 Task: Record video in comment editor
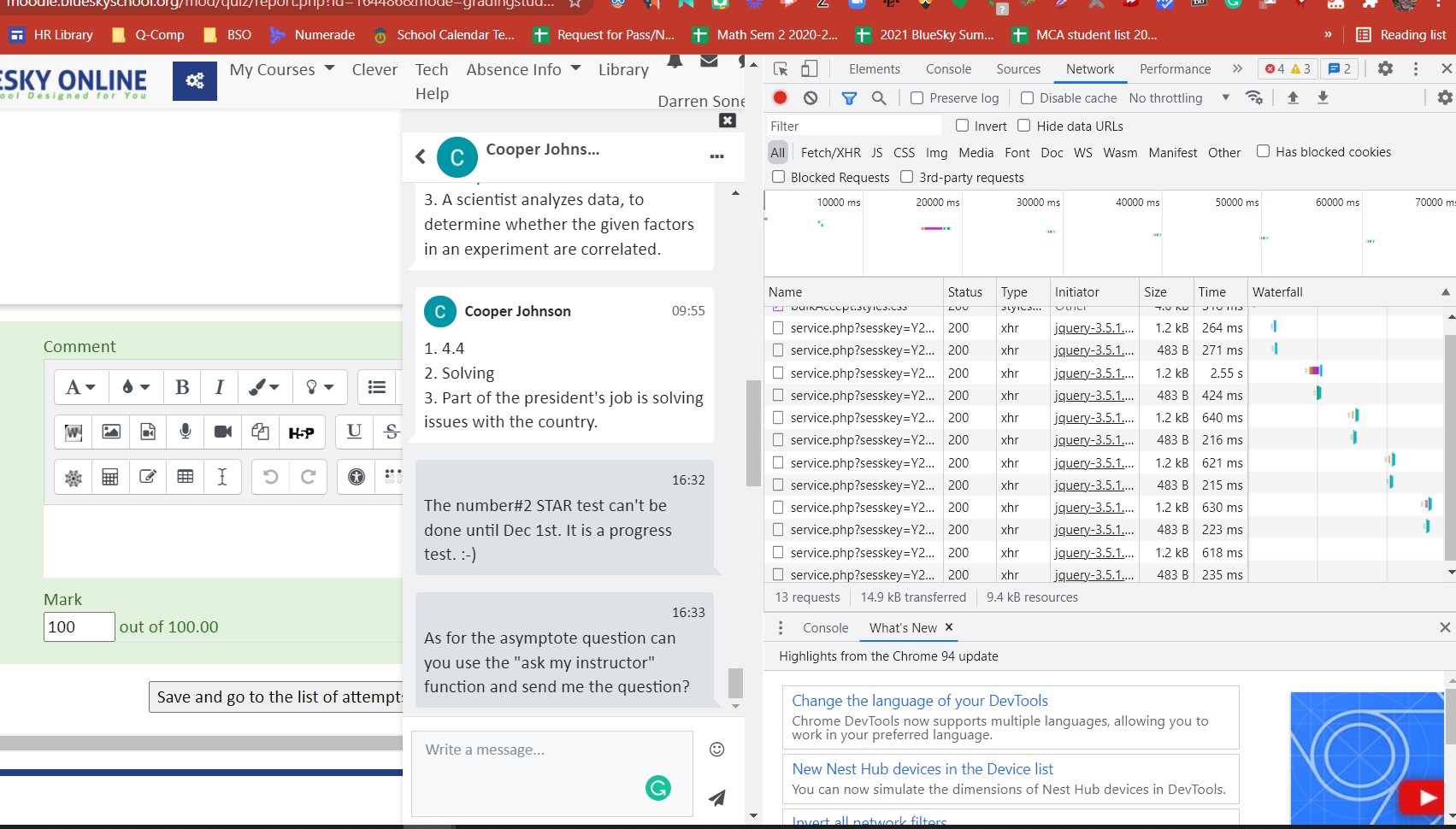(x=223, y=432)
